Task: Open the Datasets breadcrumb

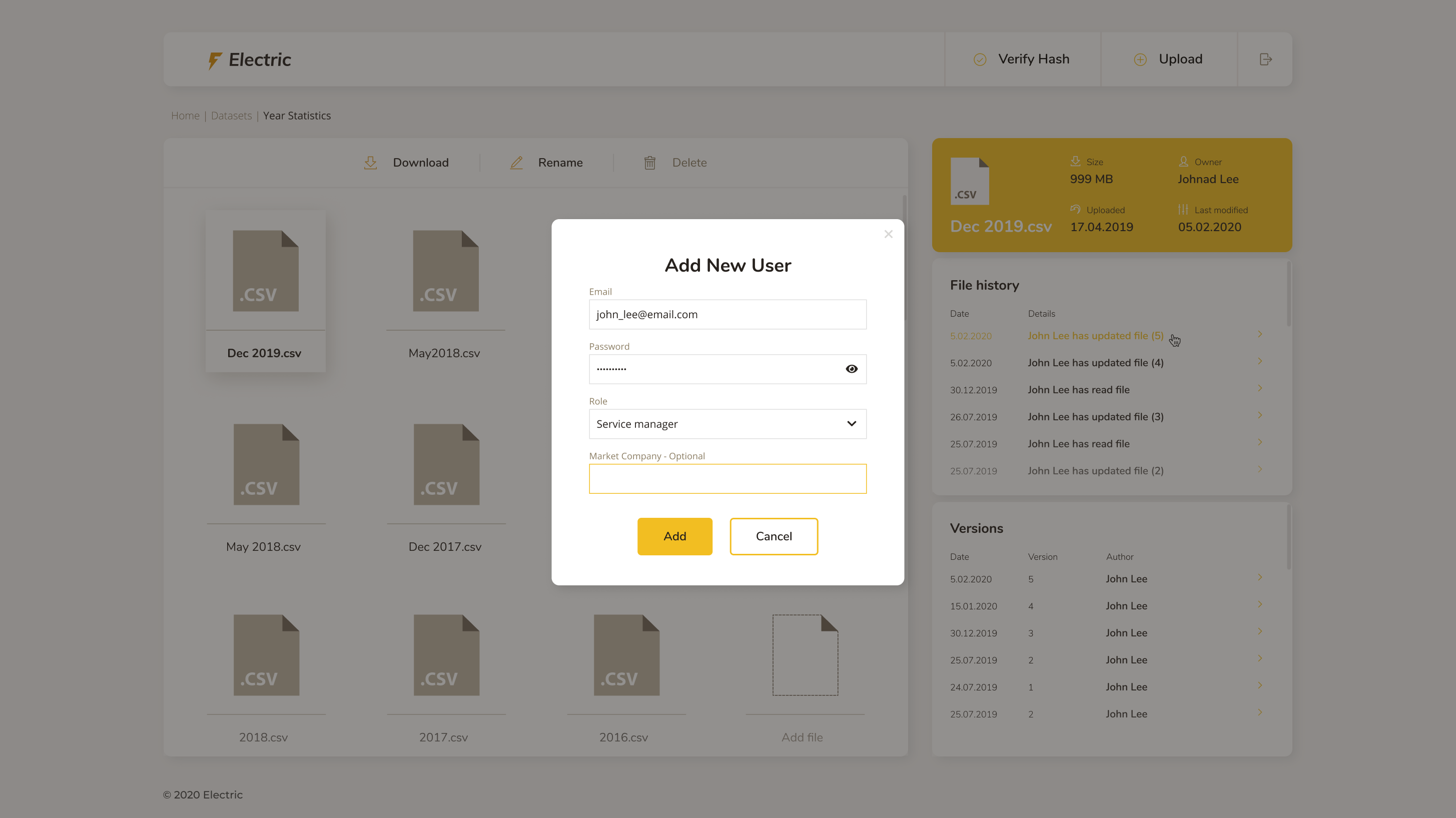Action: (231, 116)
